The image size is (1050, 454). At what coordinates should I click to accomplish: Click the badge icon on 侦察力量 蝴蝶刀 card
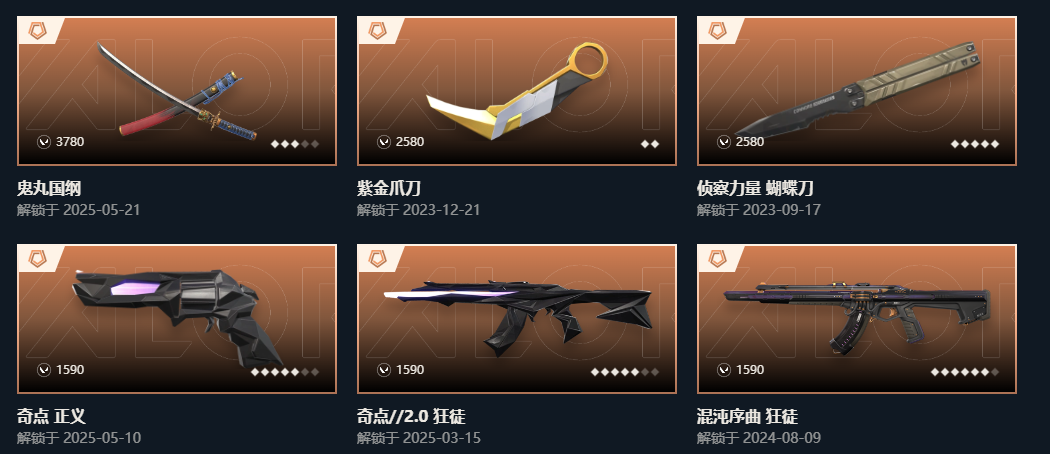click(x=718, y=31)
